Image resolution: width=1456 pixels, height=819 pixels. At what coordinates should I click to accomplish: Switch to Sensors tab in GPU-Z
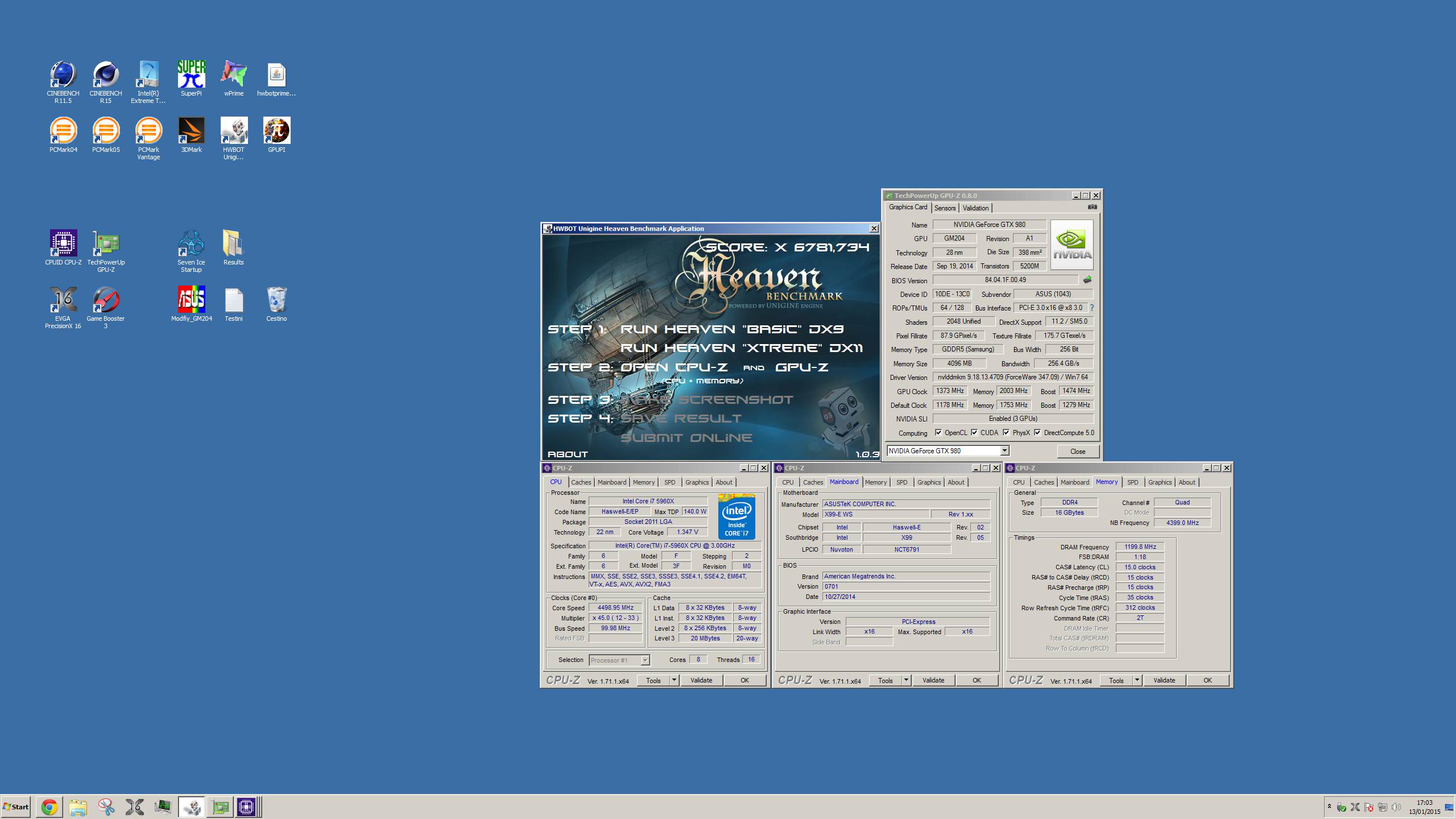click(945, 208)
